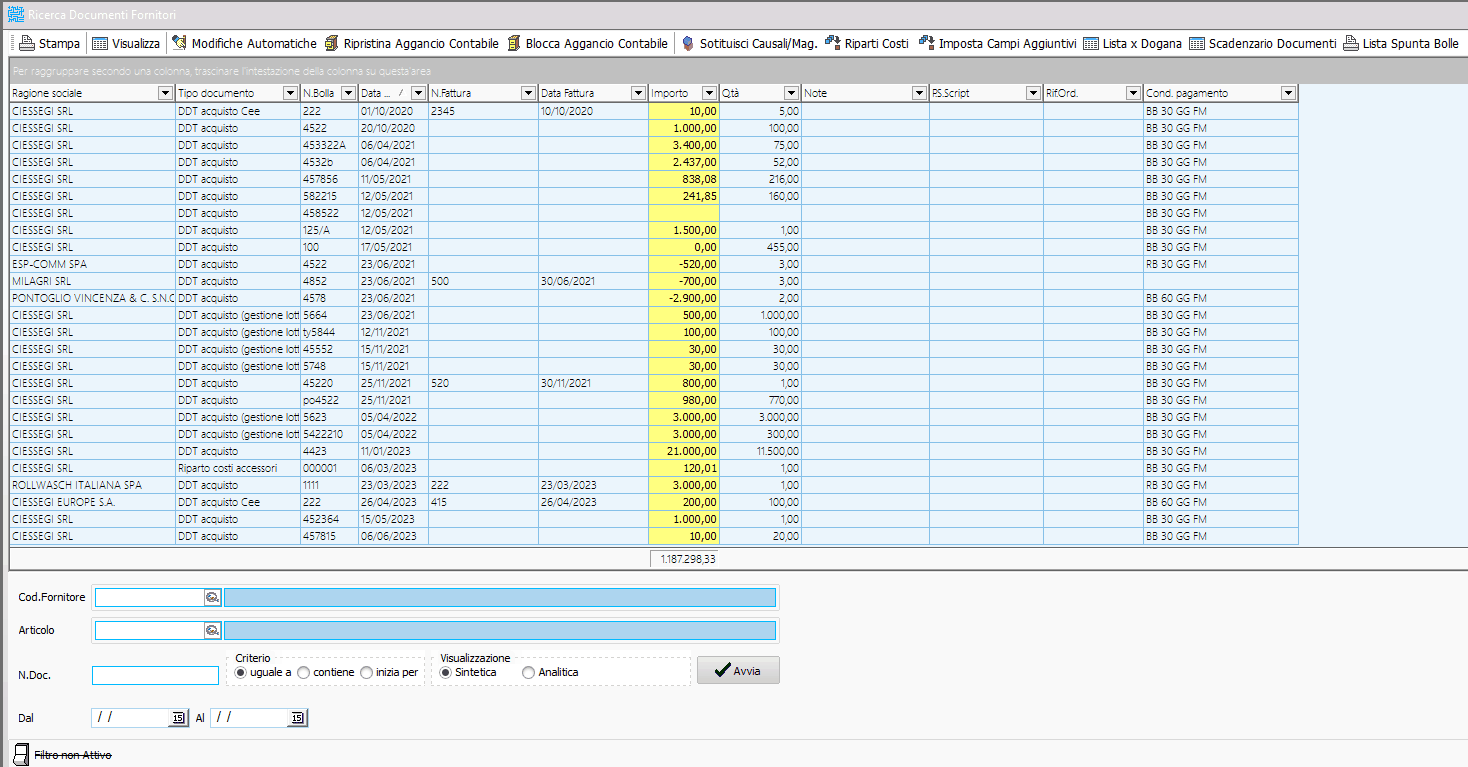Image resolution: width=1468 pixels, height=767 pixels.
Task: Click the N.Bolla cell po4522
Action: pyautogui.click(x=329, y=400)
